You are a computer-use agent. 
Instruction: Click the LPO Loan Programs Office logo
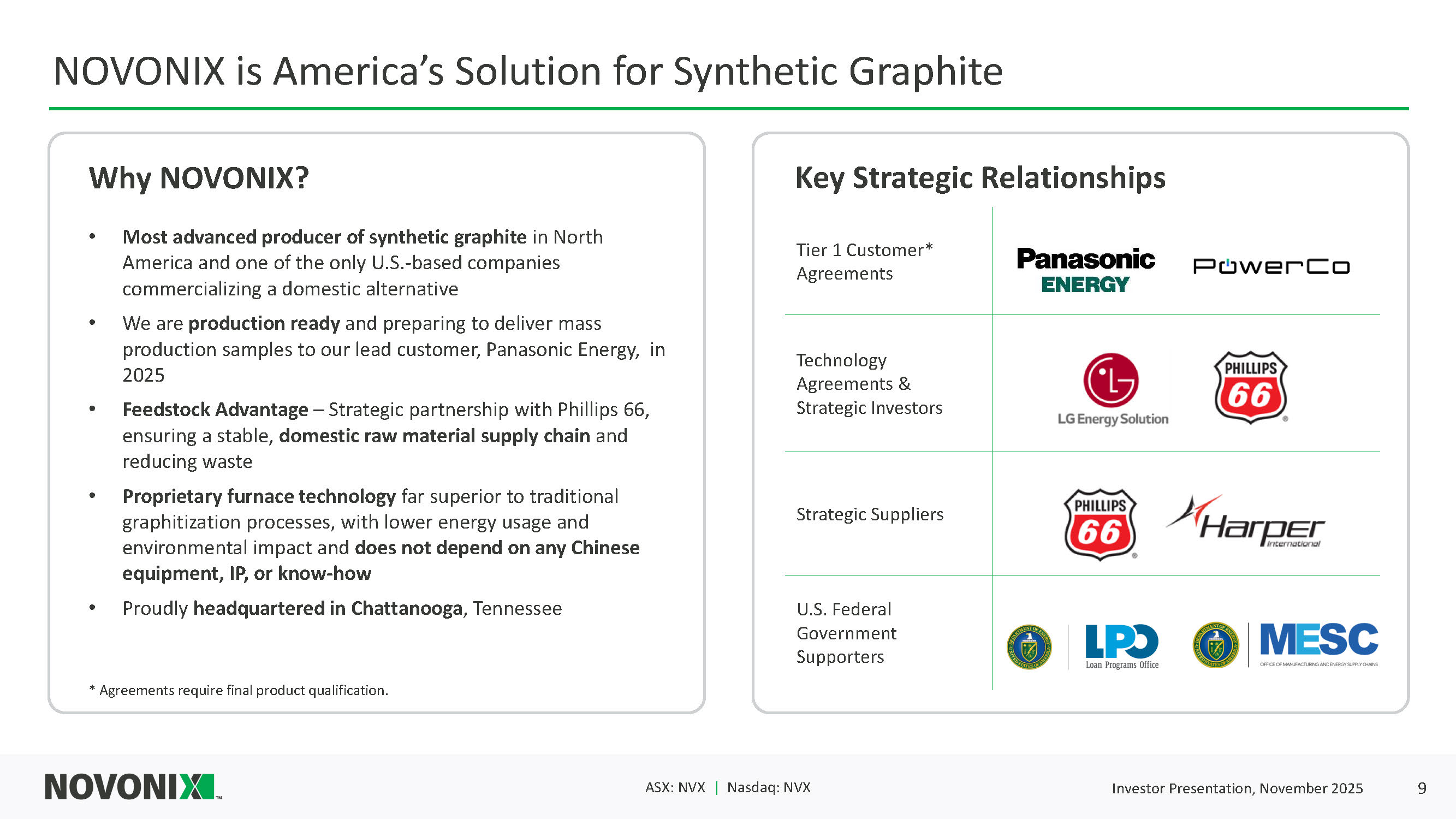(1122, 646)
